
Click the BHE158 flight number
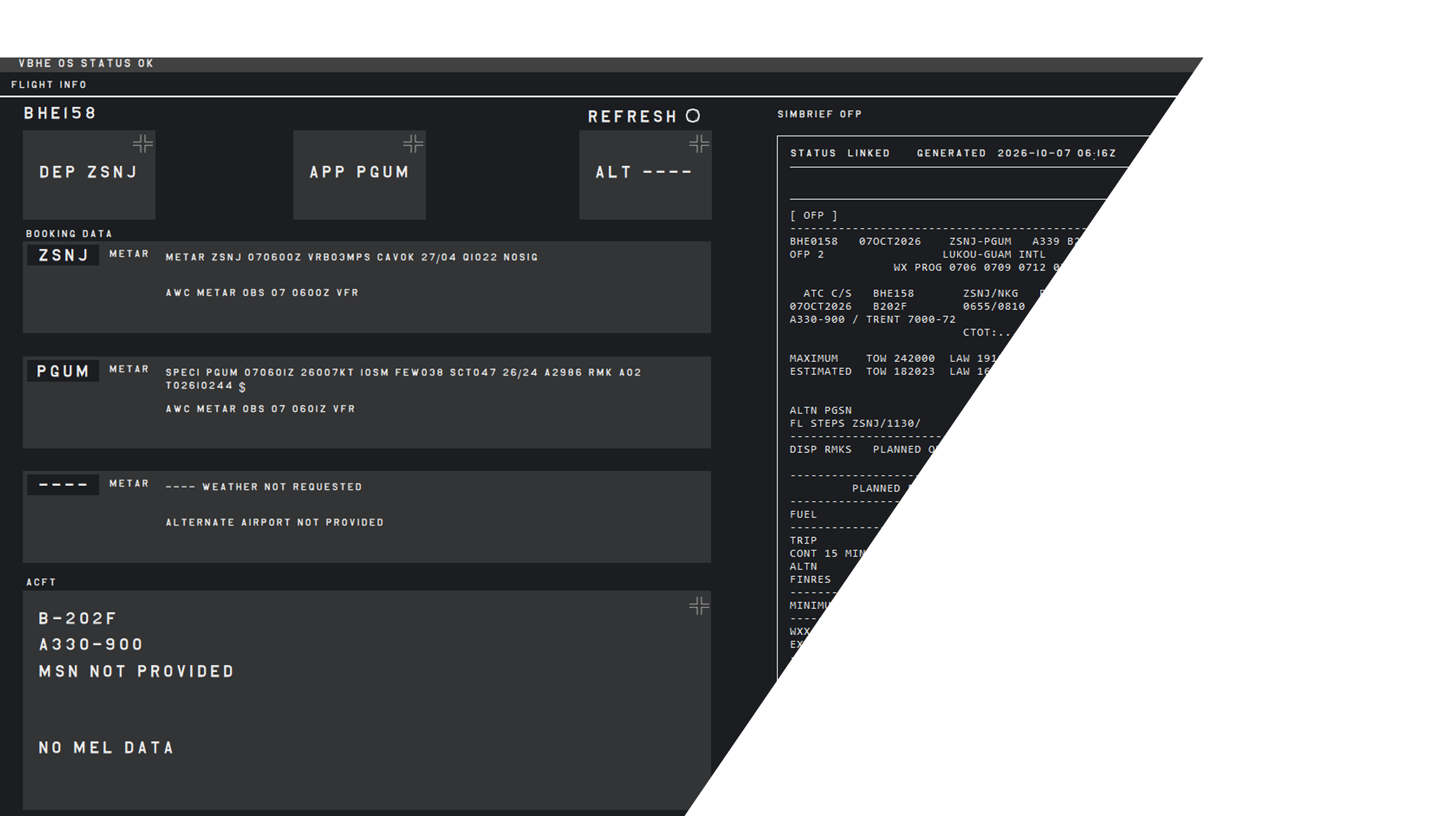[60, 113]
